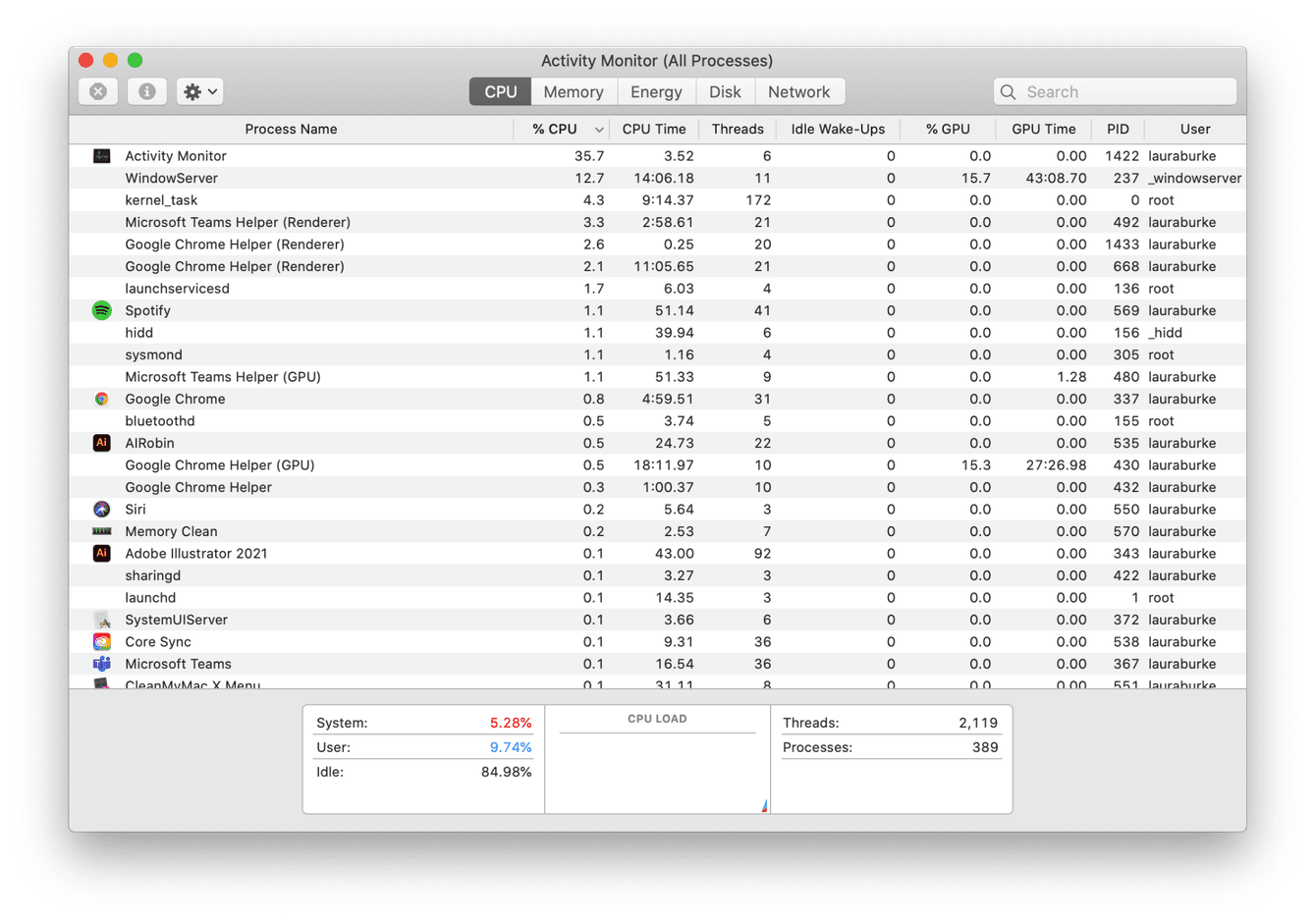Viewport: 1316px width, 923px height.
Task: Select the hidd process row
Action: [657, 333]
